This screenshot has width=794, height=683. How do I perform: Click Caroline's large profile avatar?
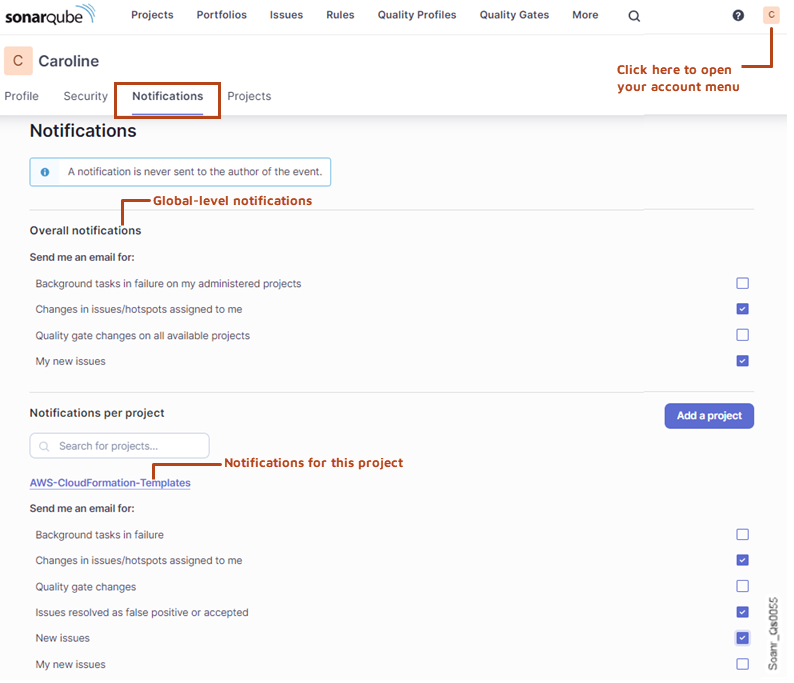pos(18,61)
